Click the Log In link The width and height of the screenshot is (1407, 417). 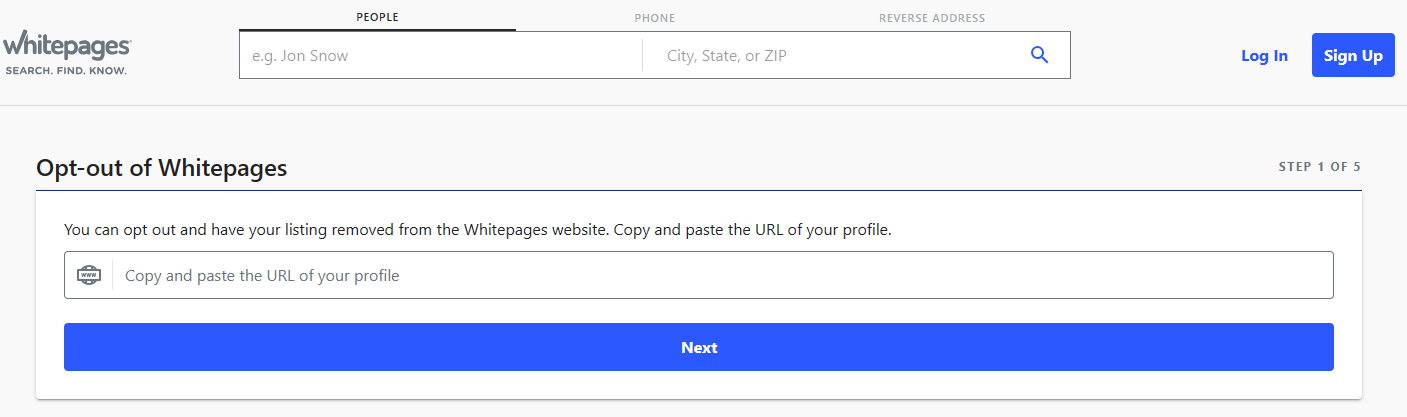[1264, 56]
